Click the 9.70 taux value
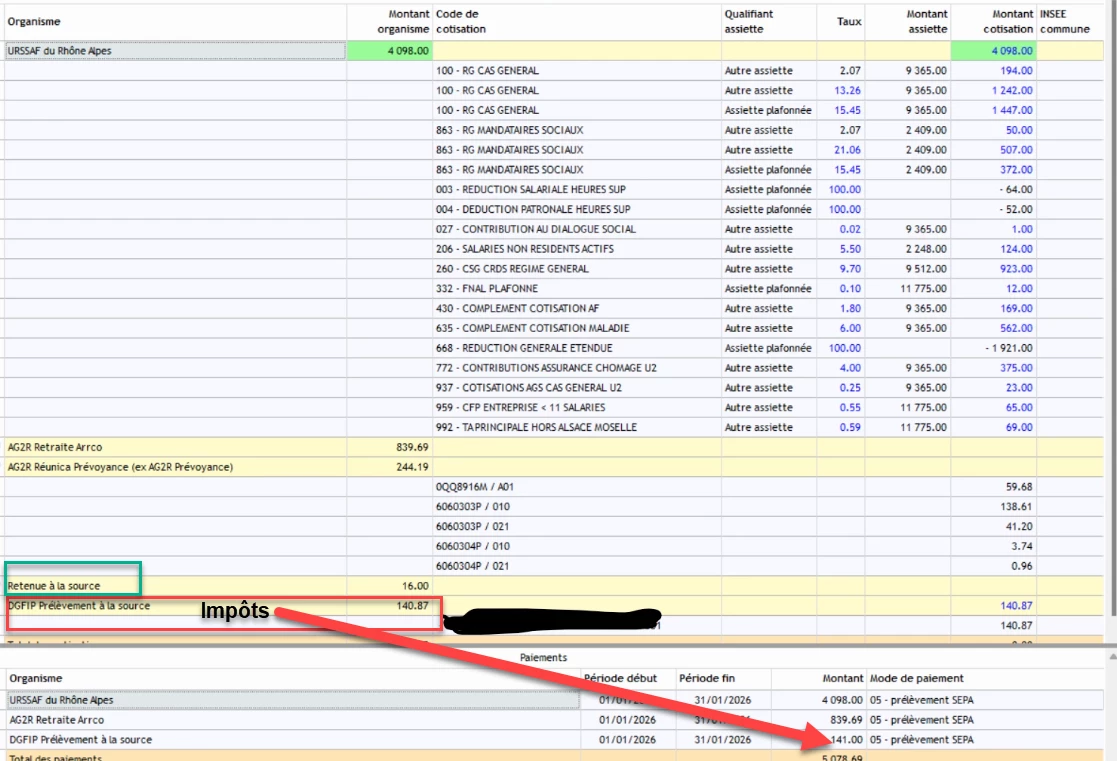Viewport: 1117px width, 761px height. tap(850, 269)
